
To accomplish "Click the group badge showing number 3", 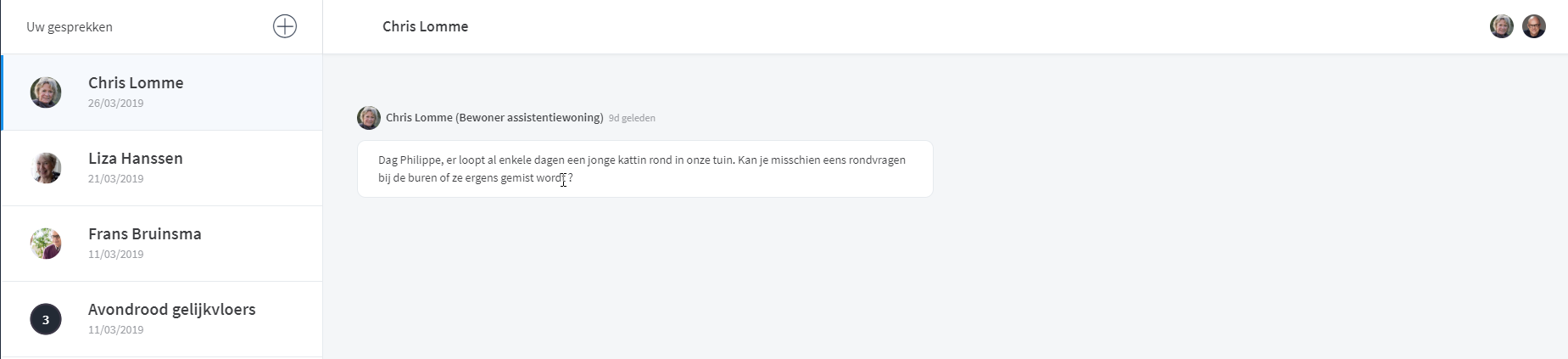I will 46,319.
